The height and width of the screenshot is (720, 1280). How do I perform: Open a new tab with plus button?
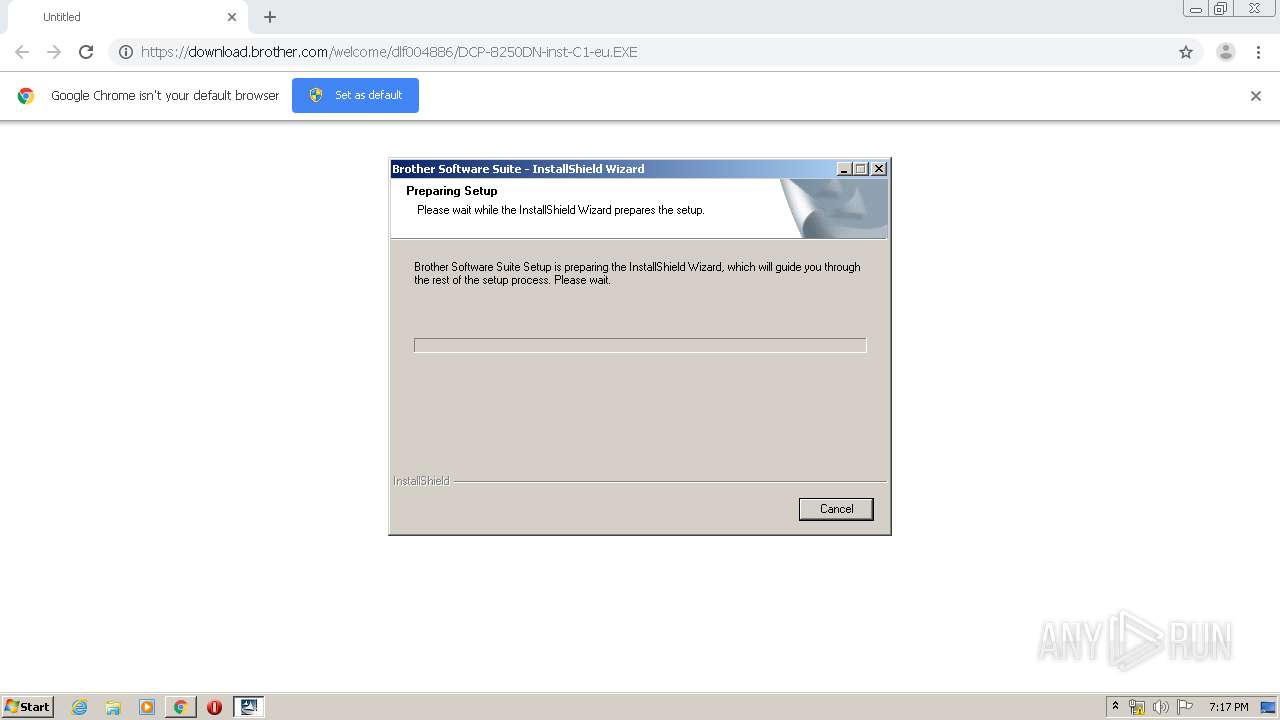tap(270, 17)
